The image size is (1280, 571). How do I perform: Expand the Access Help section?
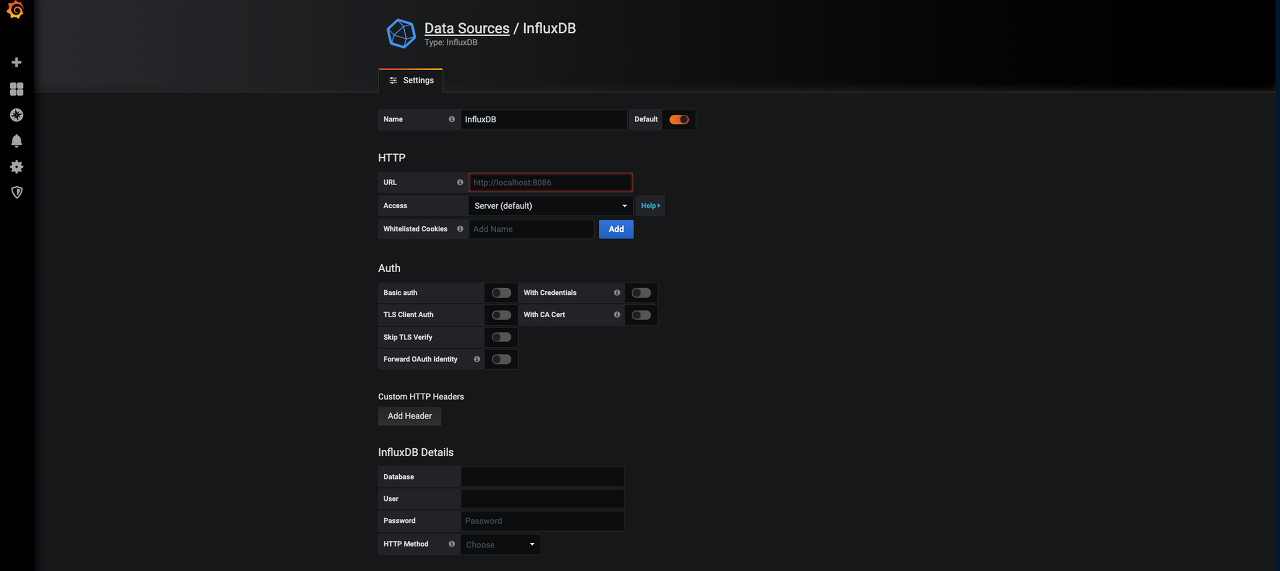click(x=651, y=206)
